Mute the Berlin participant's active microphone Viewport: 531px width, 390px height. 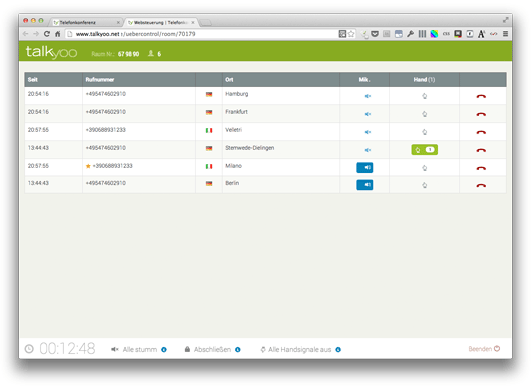pos(365,185)
